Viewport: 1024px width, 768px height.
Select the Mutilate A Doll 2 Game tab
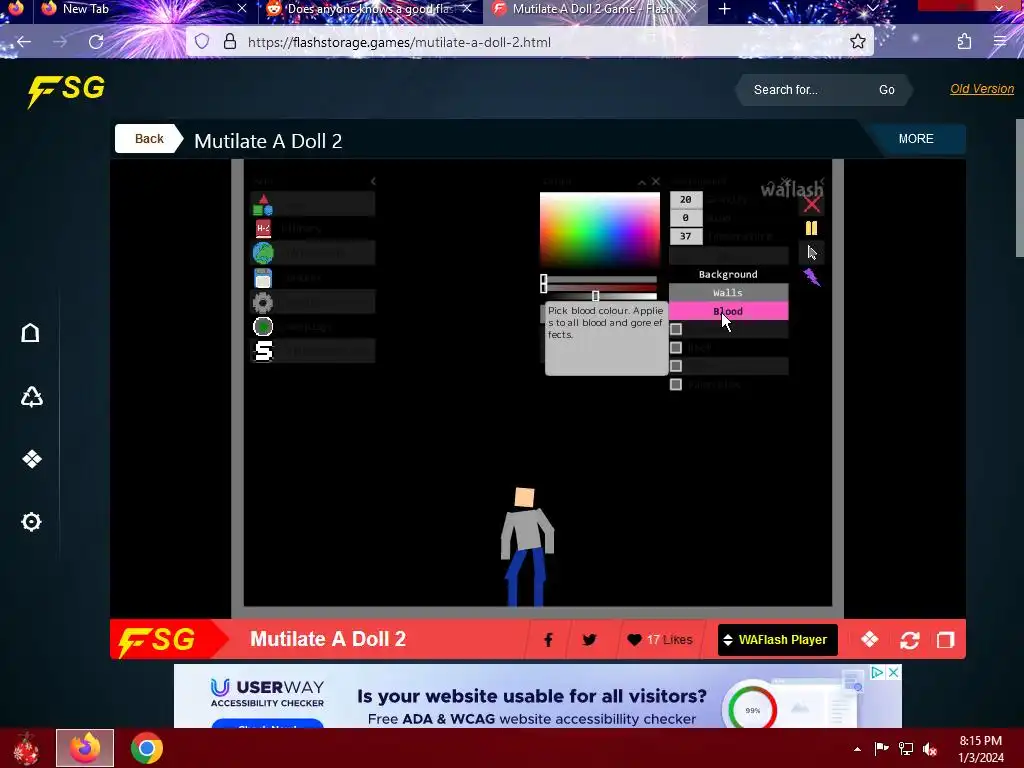point(594,9)
